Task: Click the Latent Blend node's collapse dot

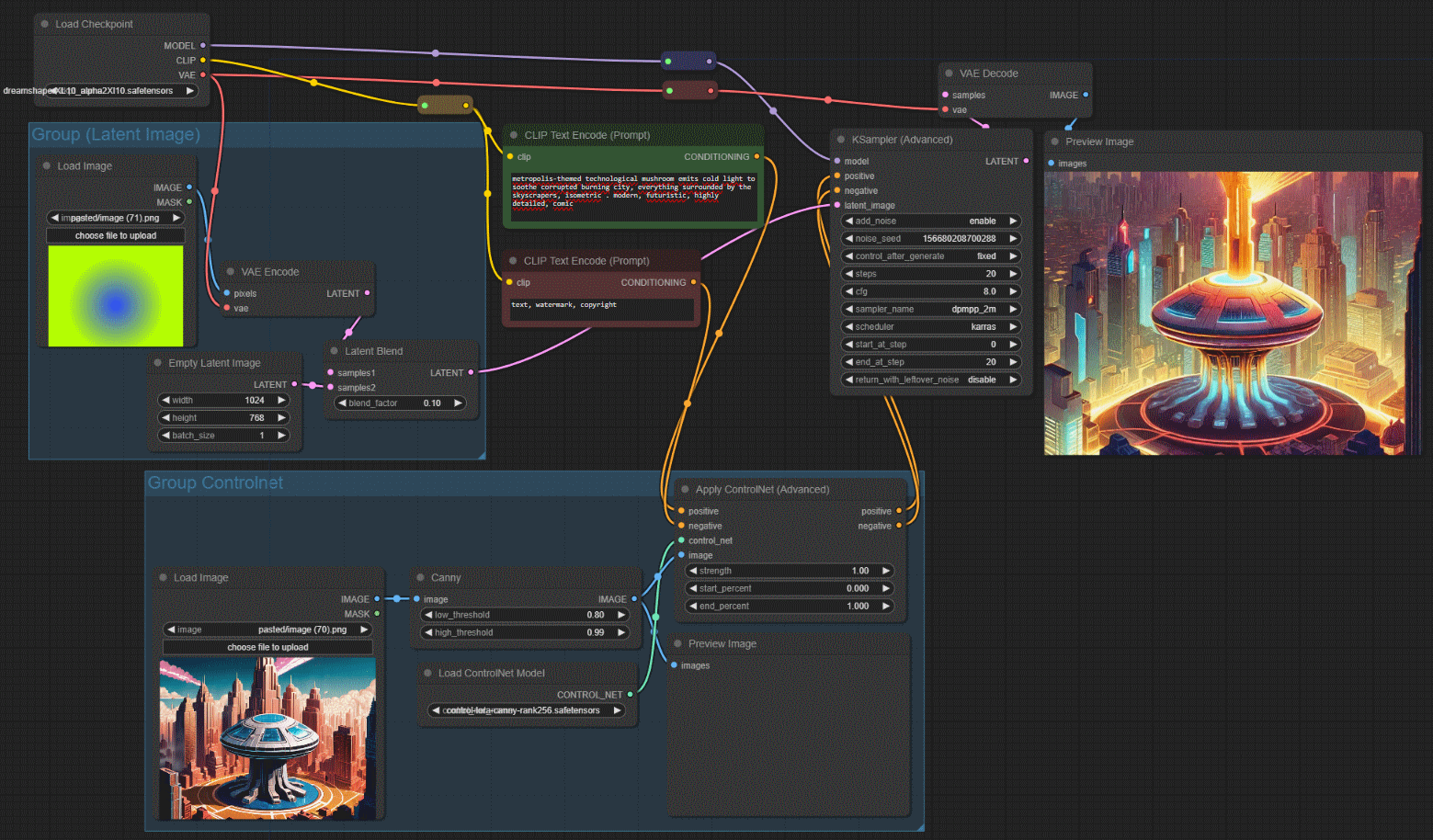Action: click(x=334, y=351)
